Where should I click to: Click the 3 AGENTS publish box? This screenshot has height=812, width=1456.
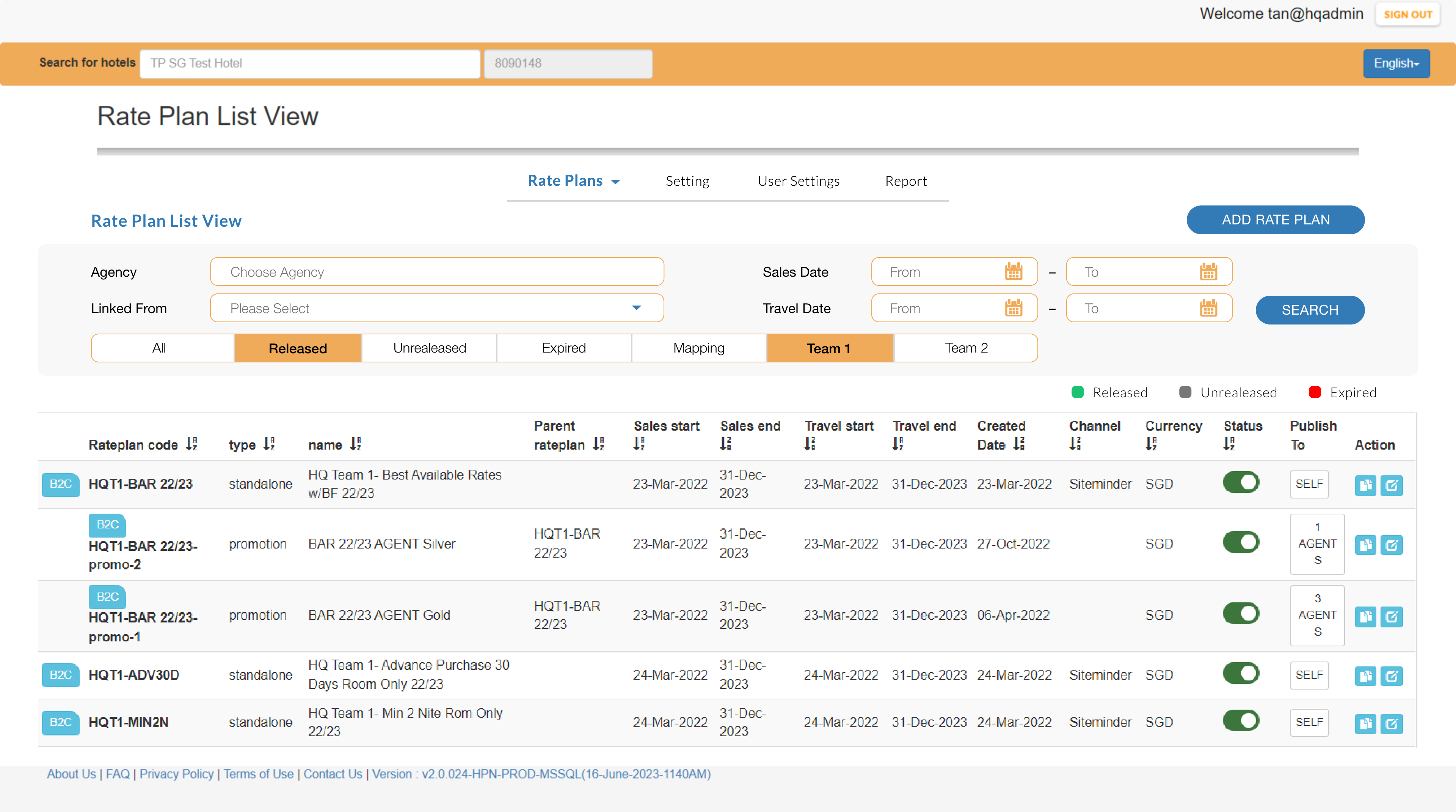point(1317,615)
